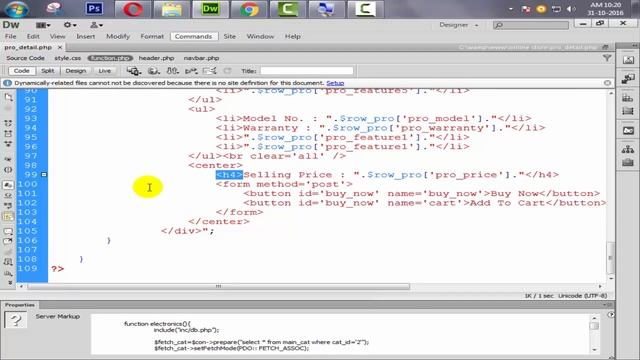Open the Commands menu
The image size is (640, 360).
[193, 36]
